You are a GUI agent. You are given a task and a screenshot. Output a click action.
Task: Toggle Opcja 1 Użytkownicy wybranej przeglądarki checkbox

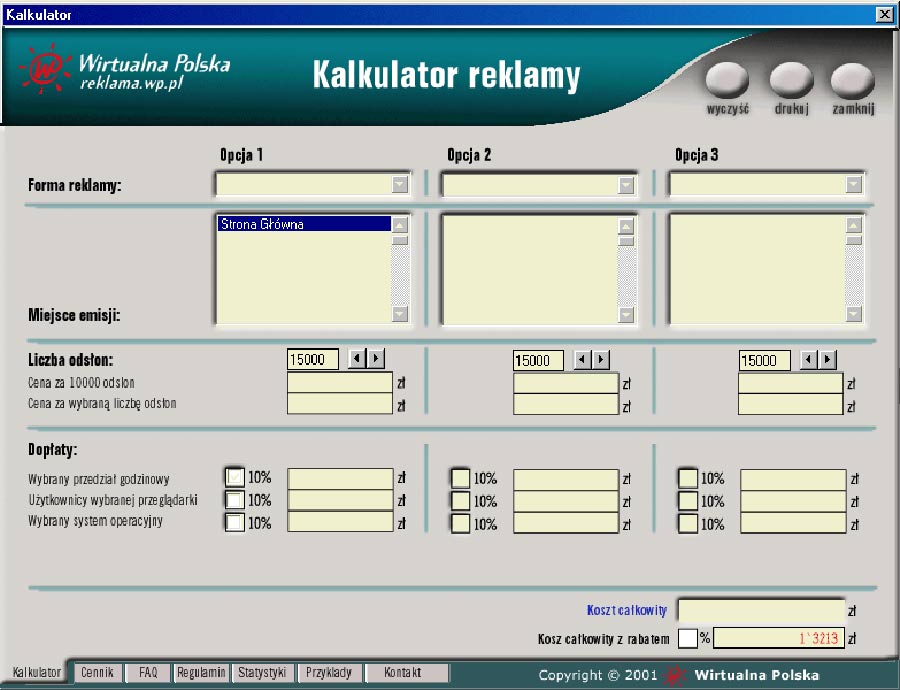[x=234, y=499]
